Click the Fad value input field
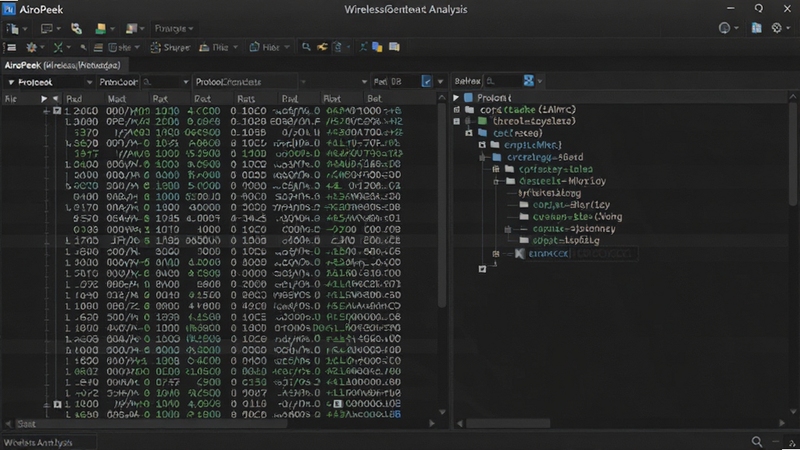 coord(405,82)
